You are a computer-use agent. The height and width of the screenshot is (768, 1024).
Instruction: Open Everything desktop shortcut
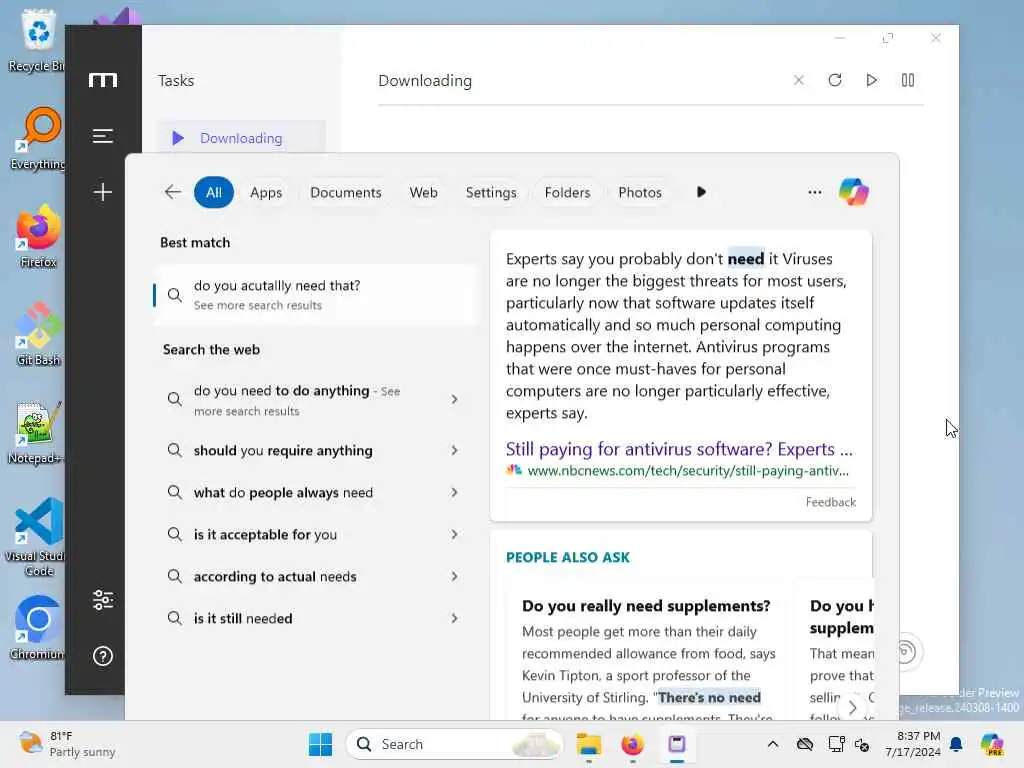tap(38, 138)
